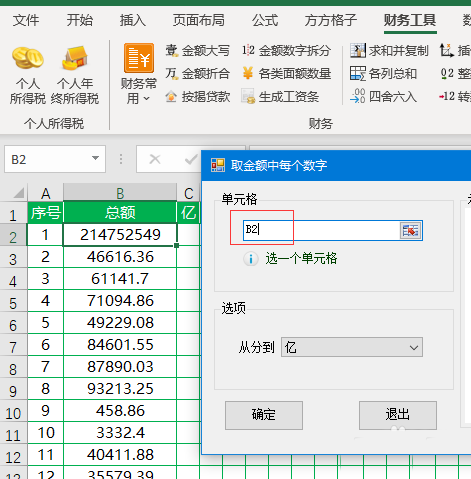Select the 各类面额数量 tool
Image resolution: width=471 pixels, height=479 pixels.
(286, 73)
